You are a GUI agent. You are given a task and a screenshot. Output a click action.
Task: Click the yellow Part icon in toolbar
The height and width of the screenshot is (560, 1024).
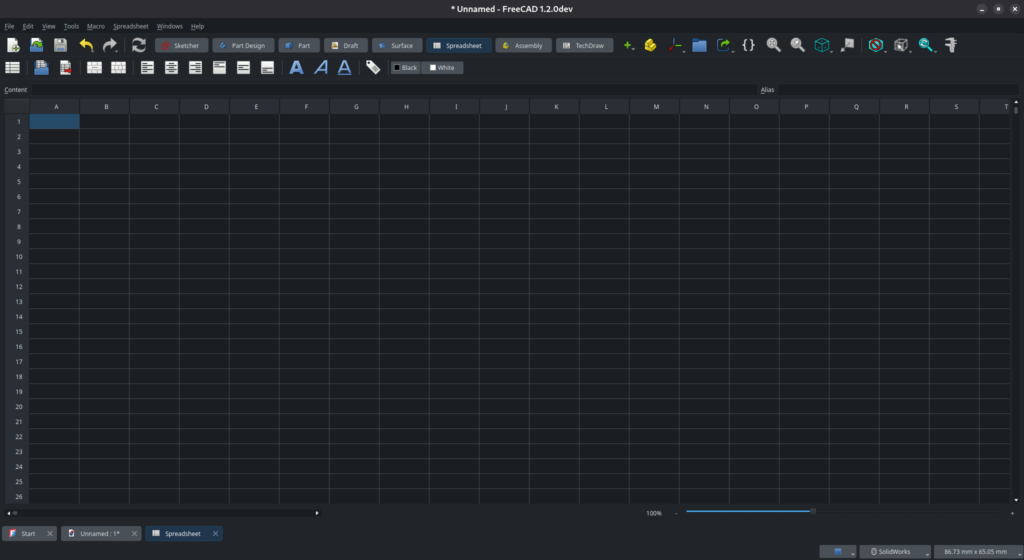[x=650, y=45]
